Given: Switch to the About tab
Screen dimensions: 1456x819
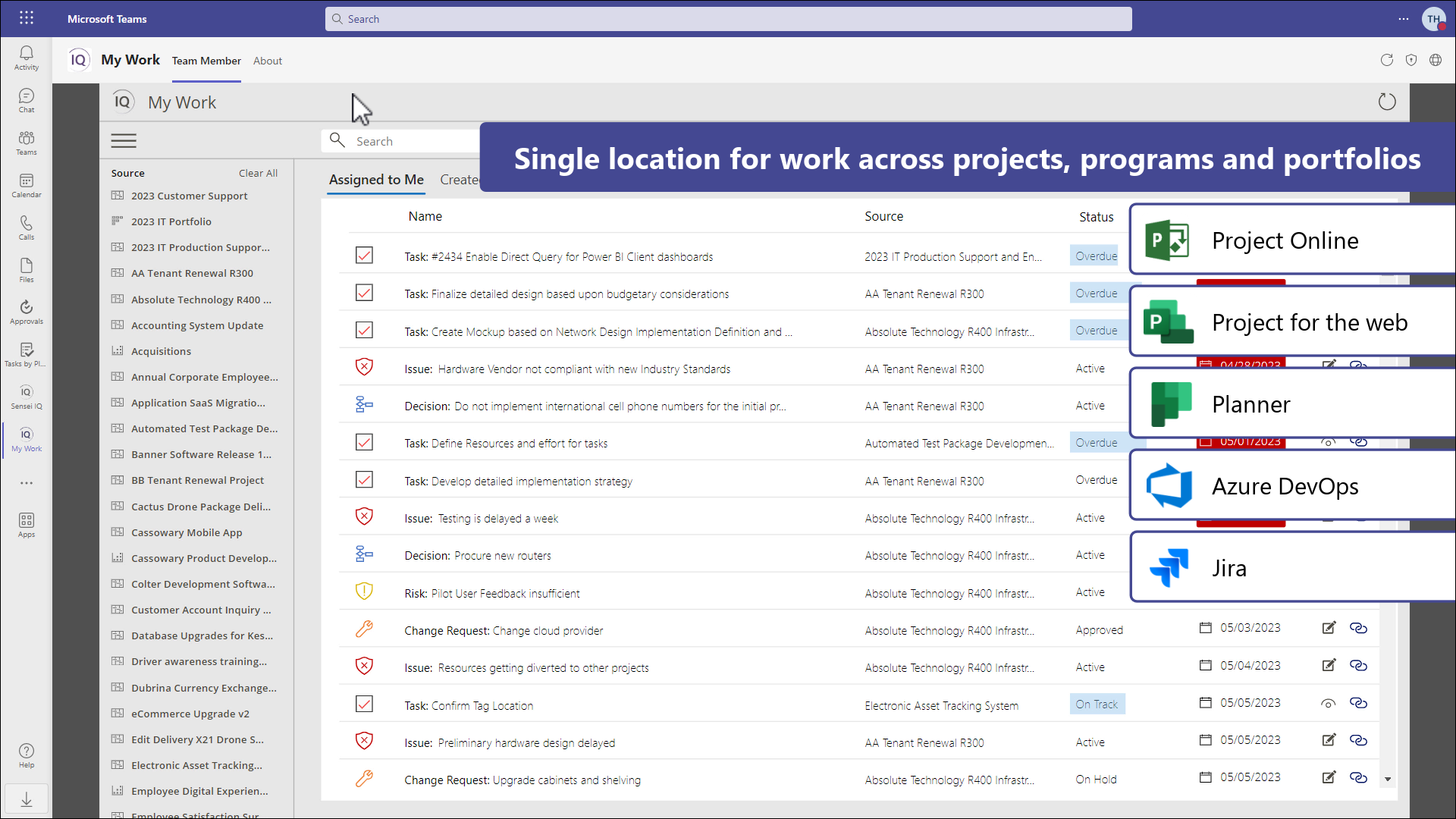Looking at the screenshot, I should (x=268, y=61).
